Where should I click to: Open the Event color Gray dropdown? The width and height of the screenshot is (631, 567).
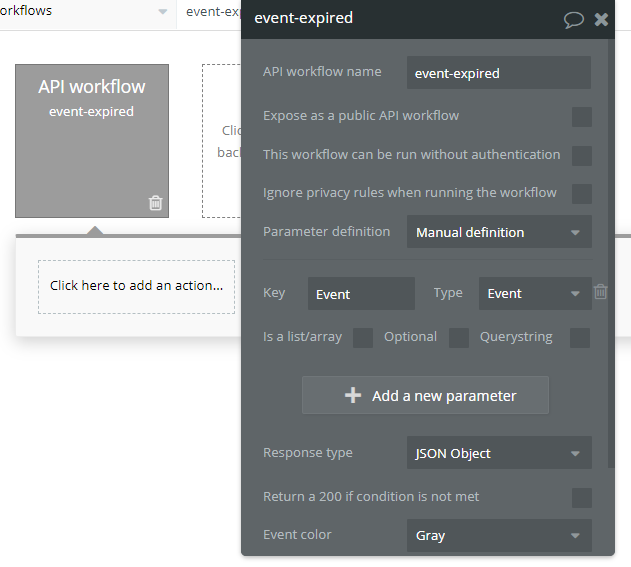(498, 535)
